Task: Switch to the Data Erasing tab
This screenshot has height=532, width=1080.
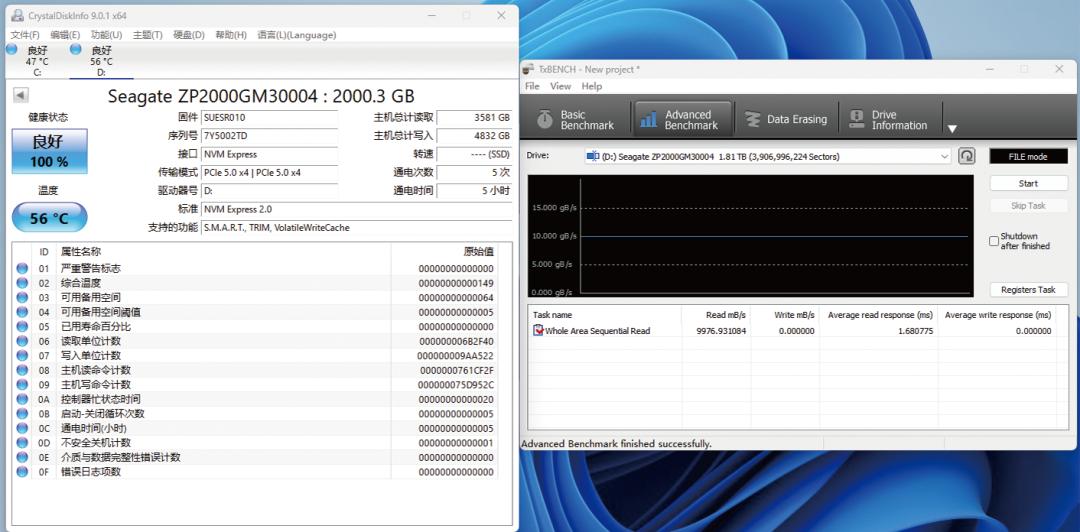Action: pos(786,120)
